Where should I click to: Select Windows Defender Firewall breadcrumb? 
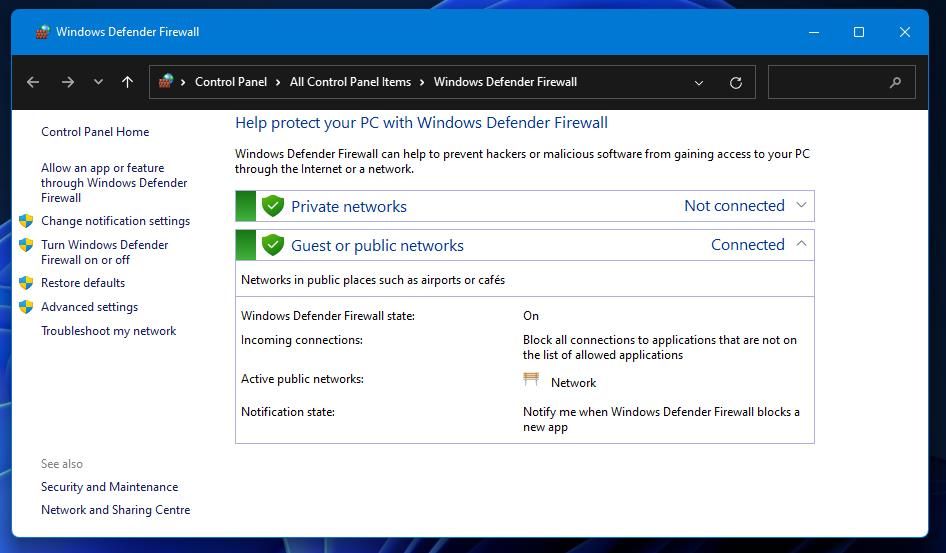pyautogui.click(x=505, y=82)
